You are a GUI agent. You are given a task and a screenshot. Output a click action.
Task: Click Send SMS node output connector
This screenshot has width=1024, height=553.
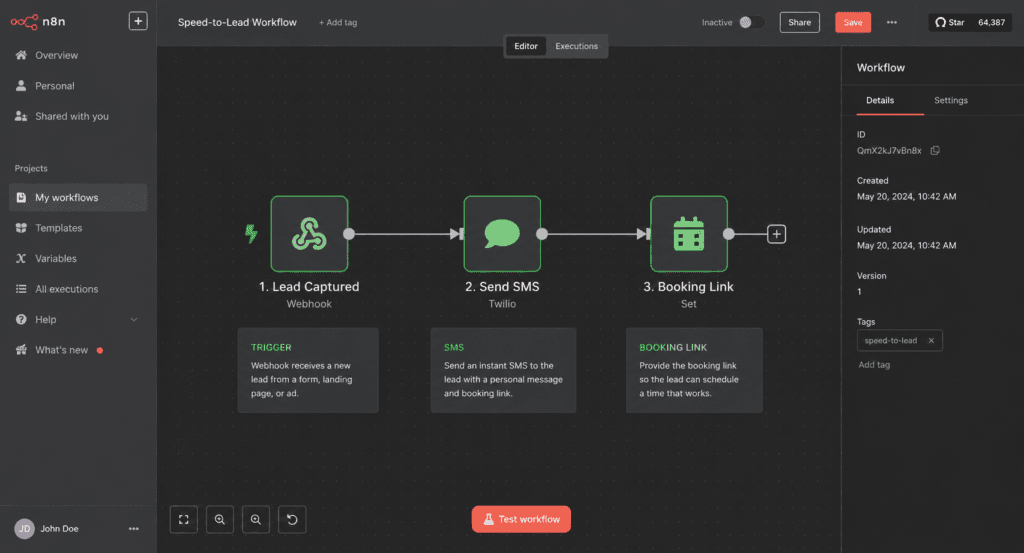click(x=542, y=234)
